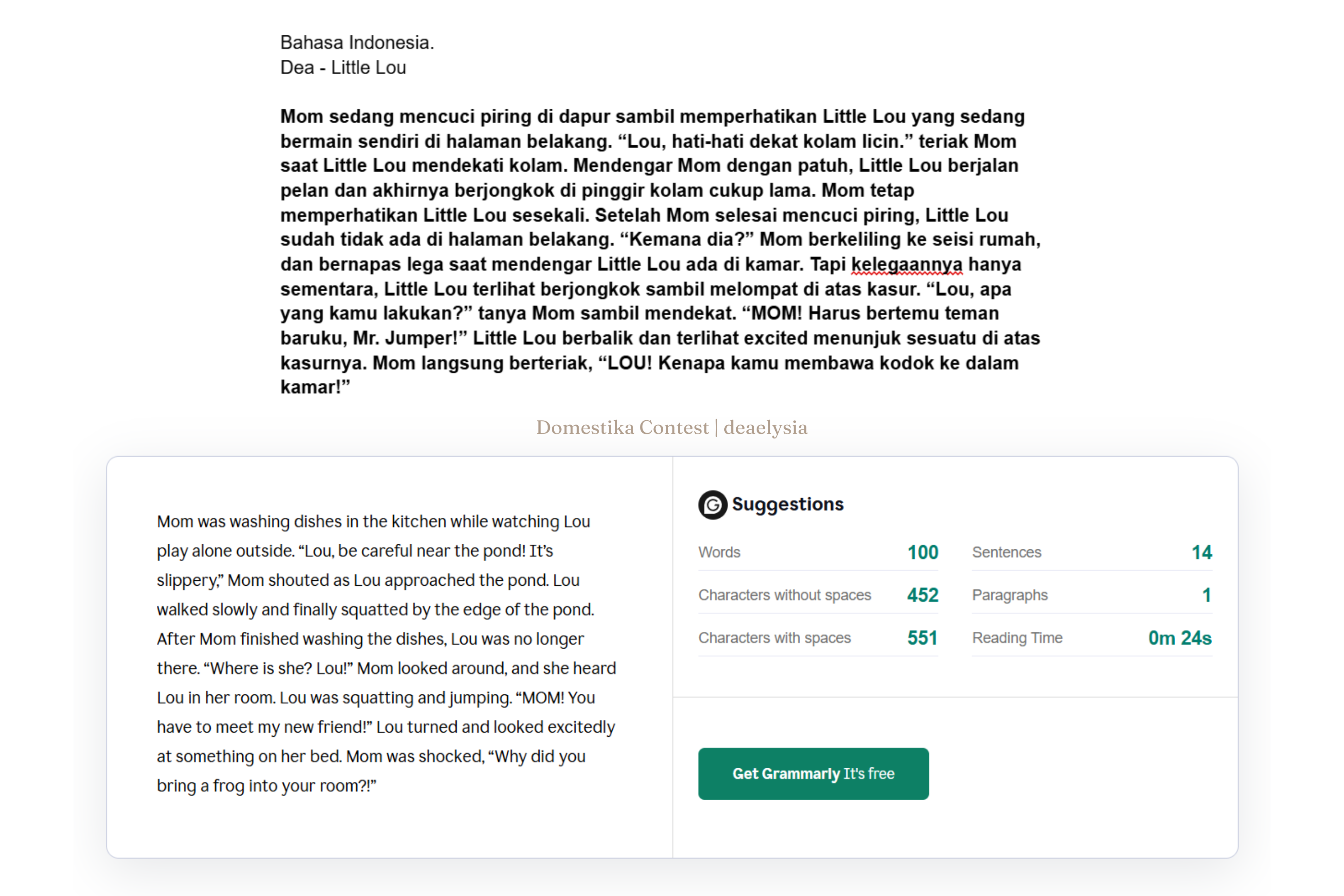Click the underlined misspelled word kelegaannya
The height and width of the screenshot is (896, 1344).
point(906,265)
